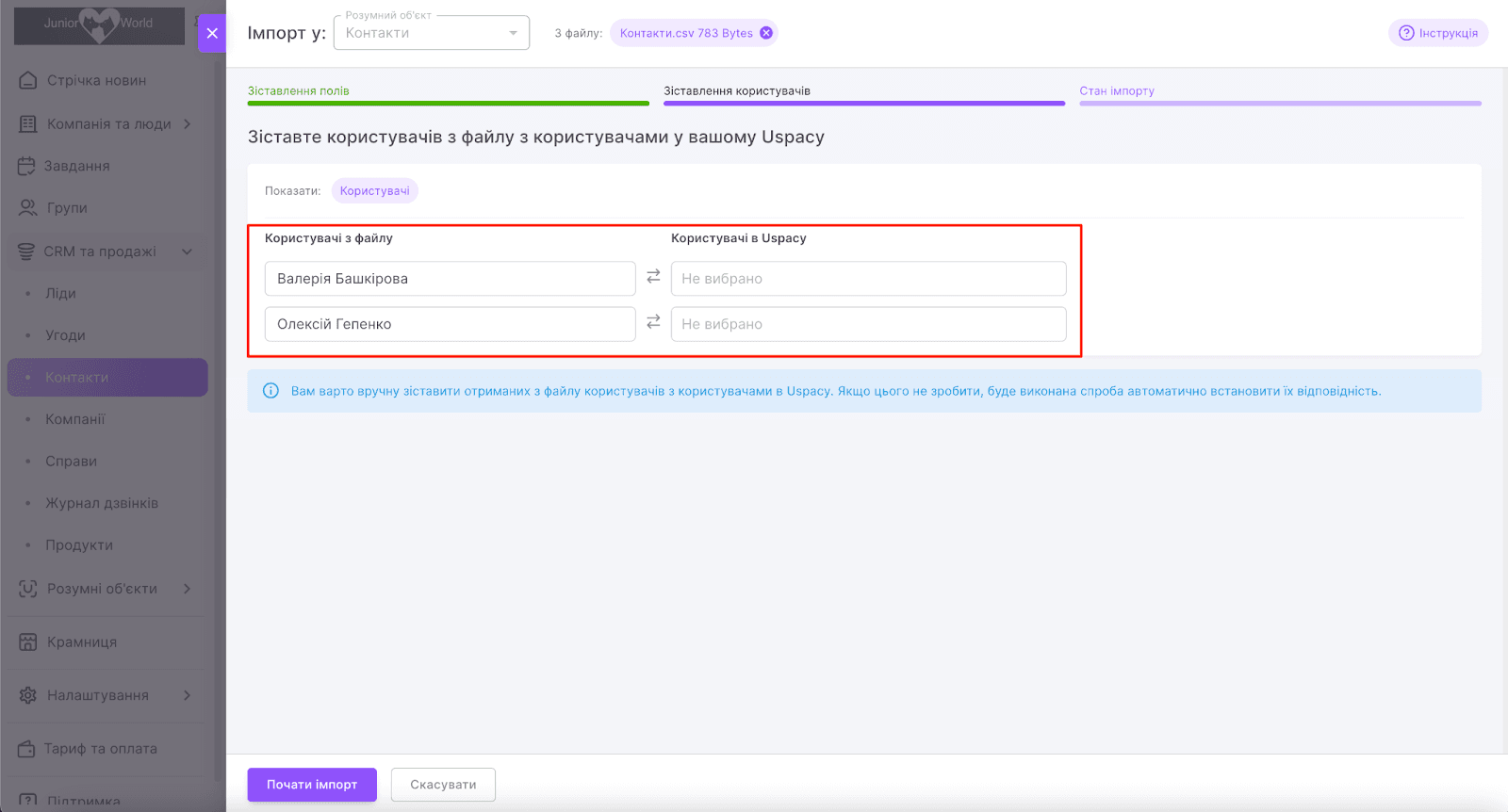Click the smart objects icon beside Розумні об'єкти
This screenshot has height=812, width=1508.
(28, 589)
